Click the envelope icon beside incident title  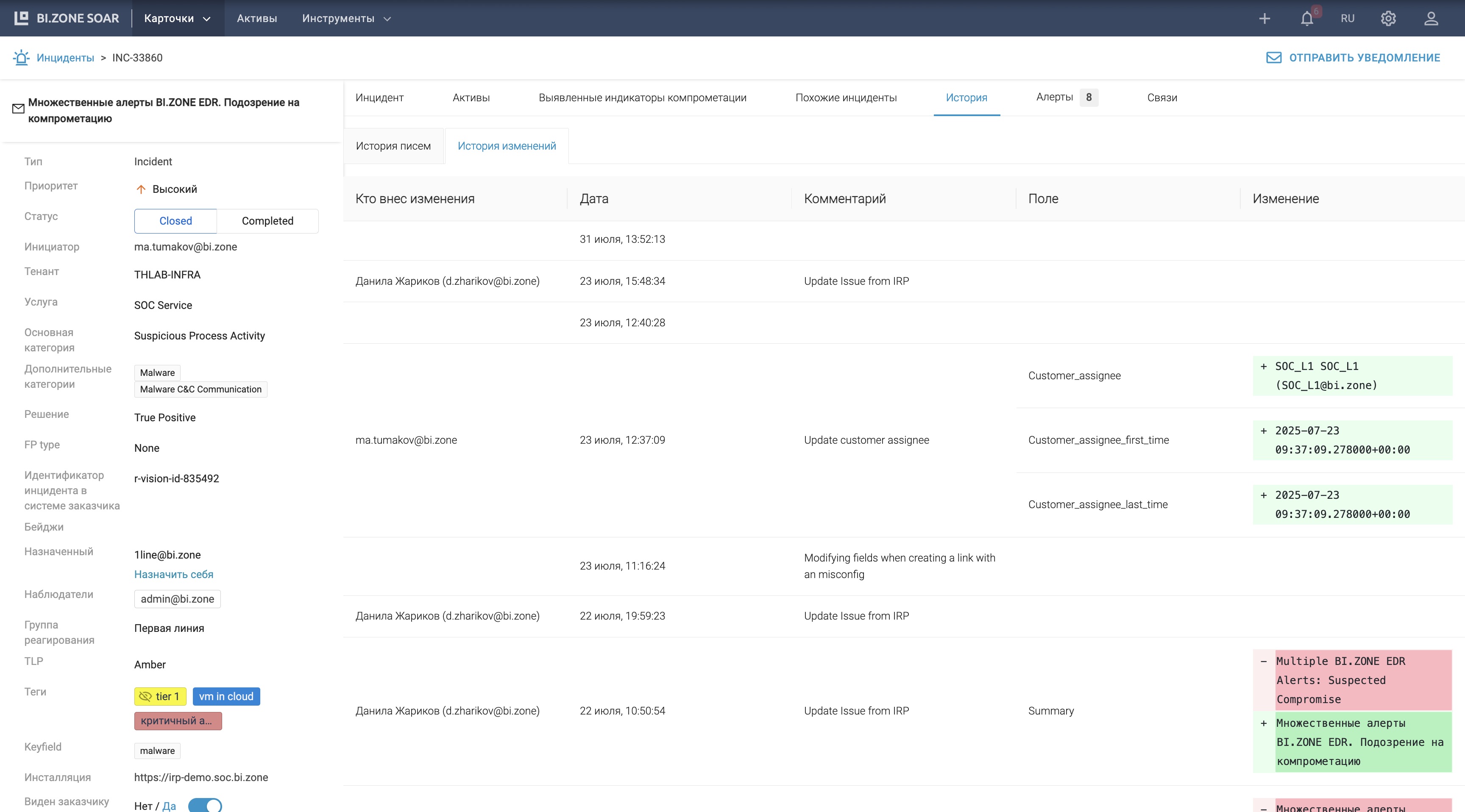click(18, 108)
